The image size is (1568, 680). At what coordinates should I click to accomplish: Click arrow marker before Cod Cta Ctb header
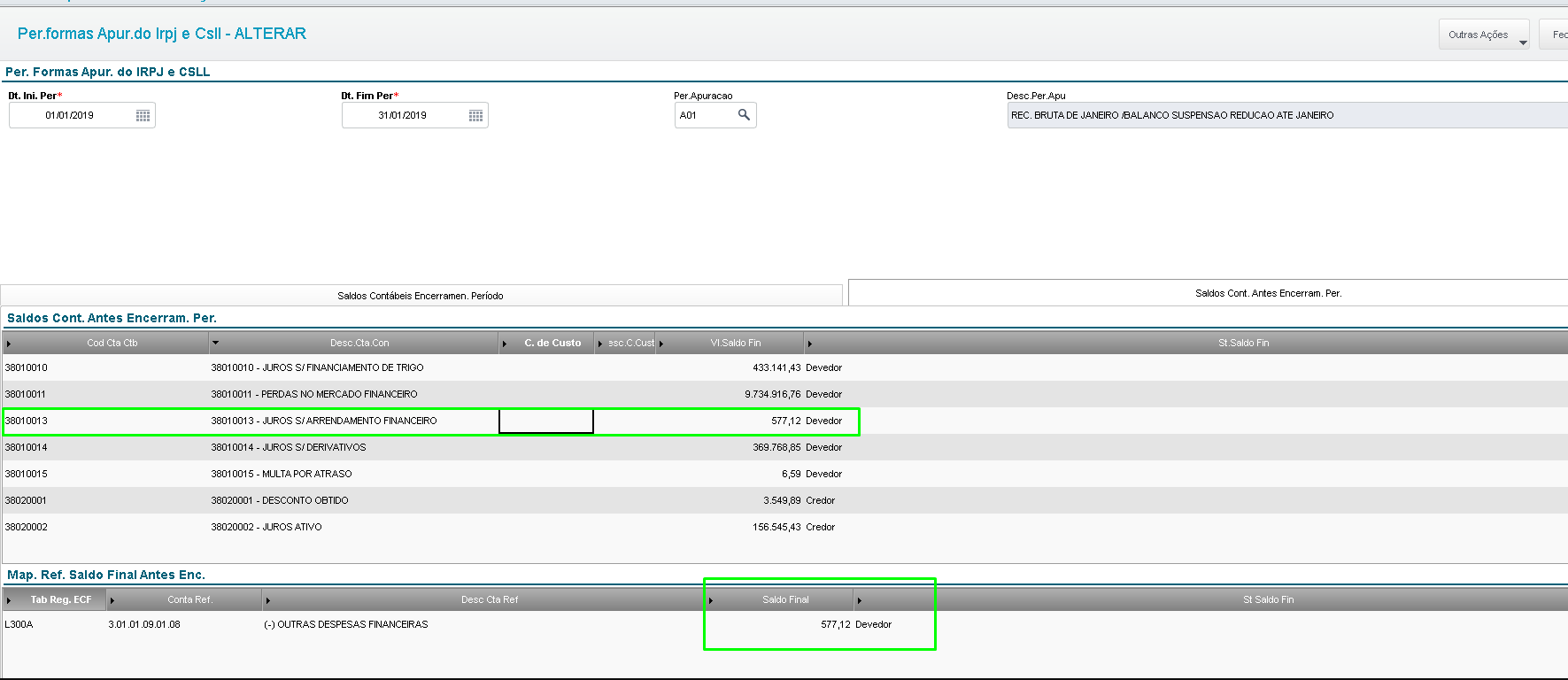pos(9,344)
